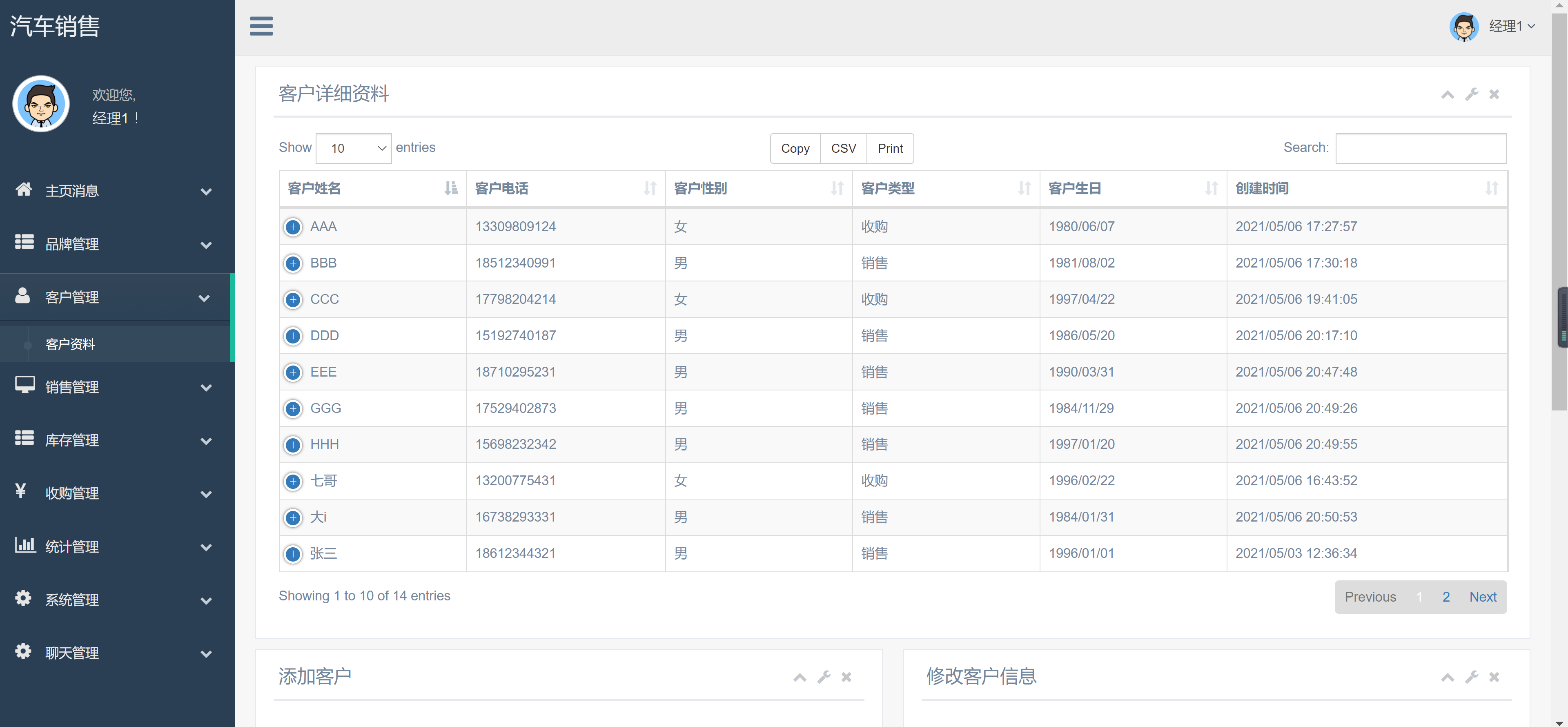Expand row details for CCC
This screenshot has width=1568, height=727.
(293, 299)
